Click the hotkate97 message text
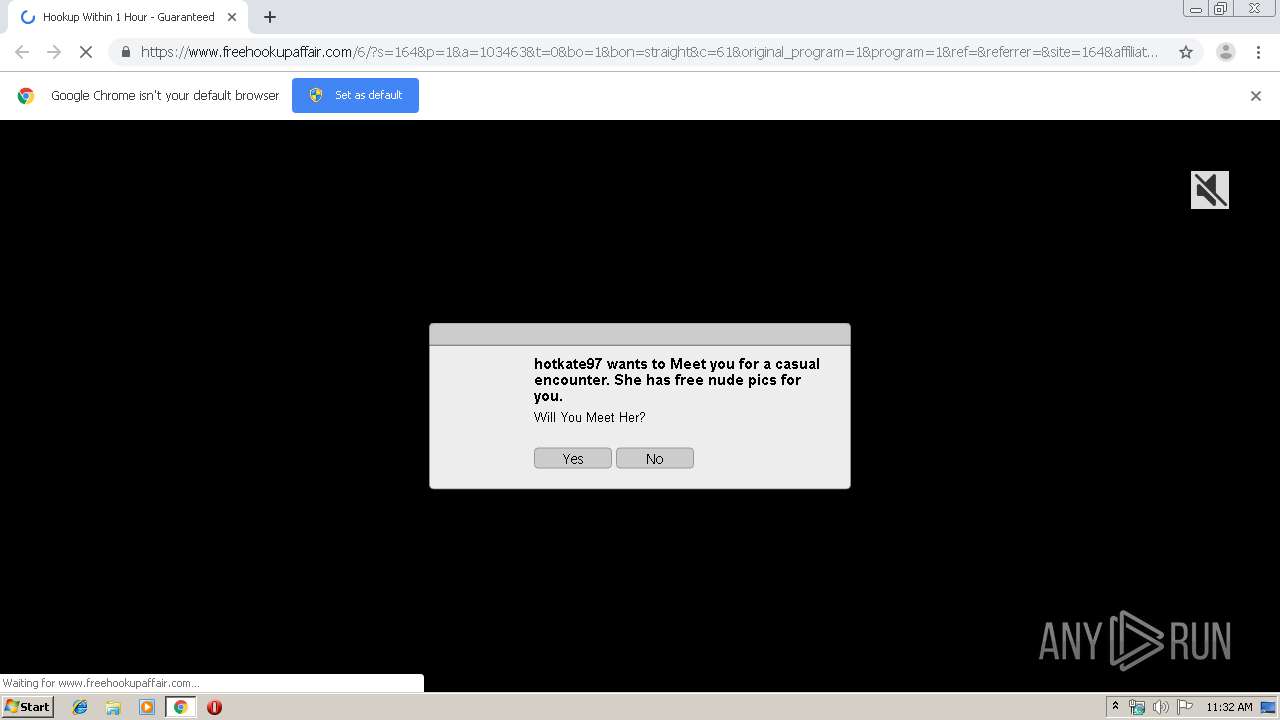The image size is (1280, 720). [x=677, y=380]
